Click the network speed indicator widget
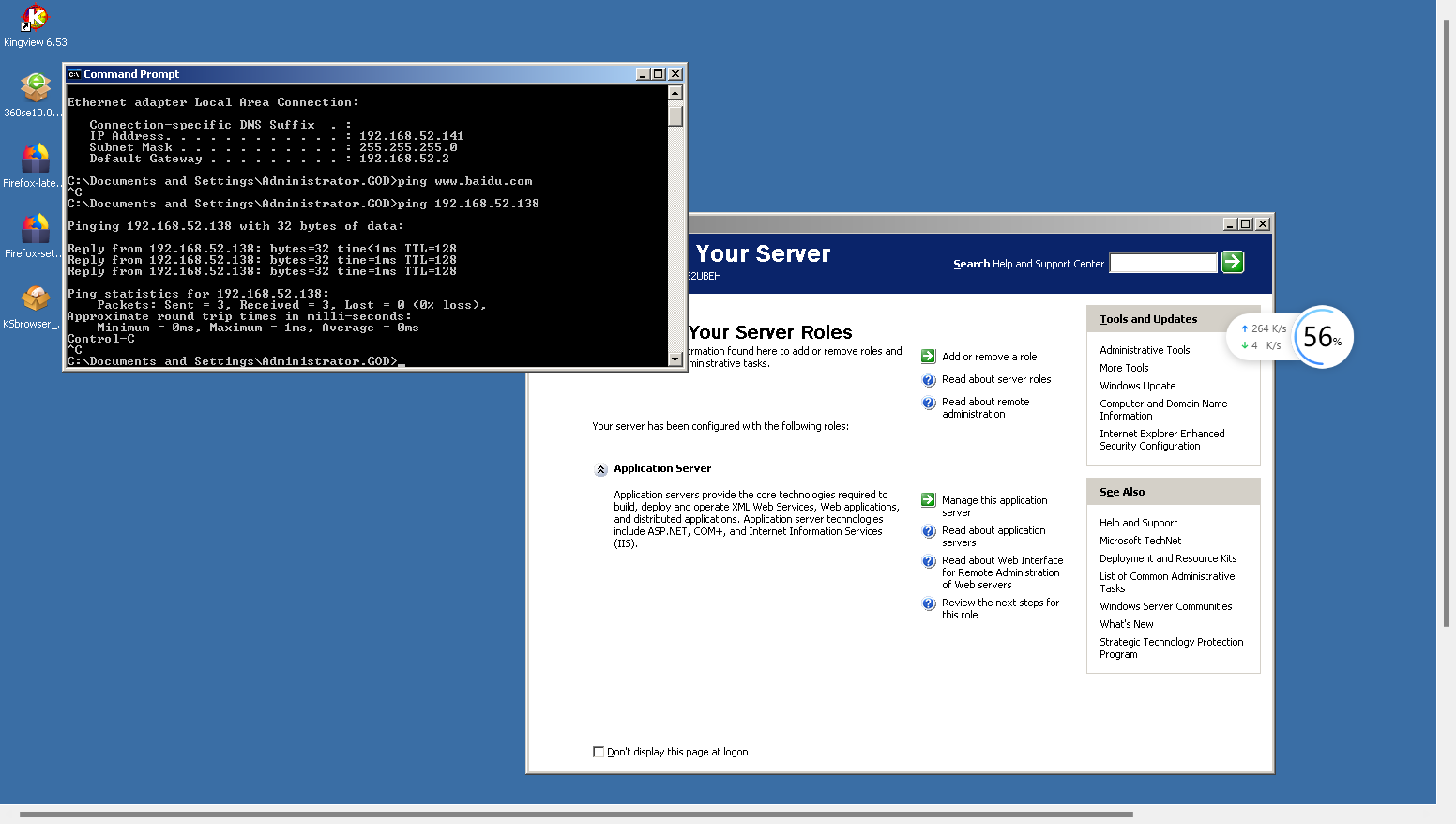 1262,337
